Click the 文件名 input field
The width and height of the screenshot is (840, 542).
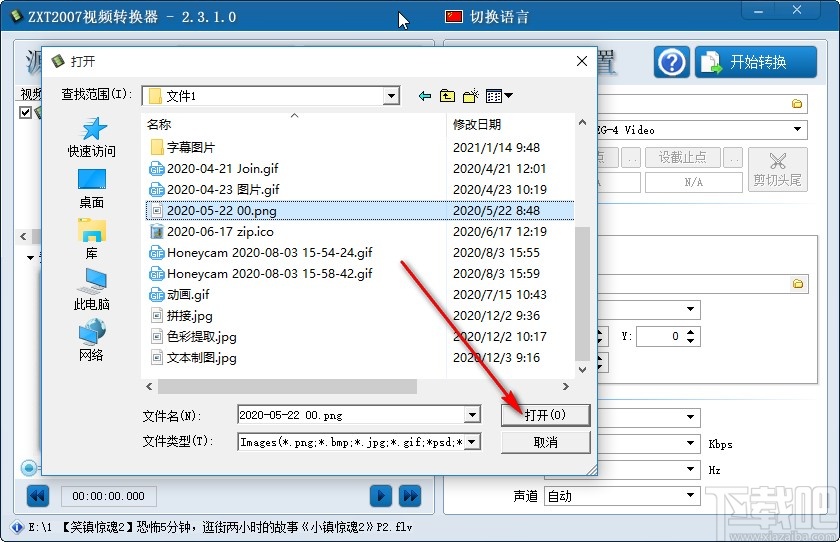(351, 415)
